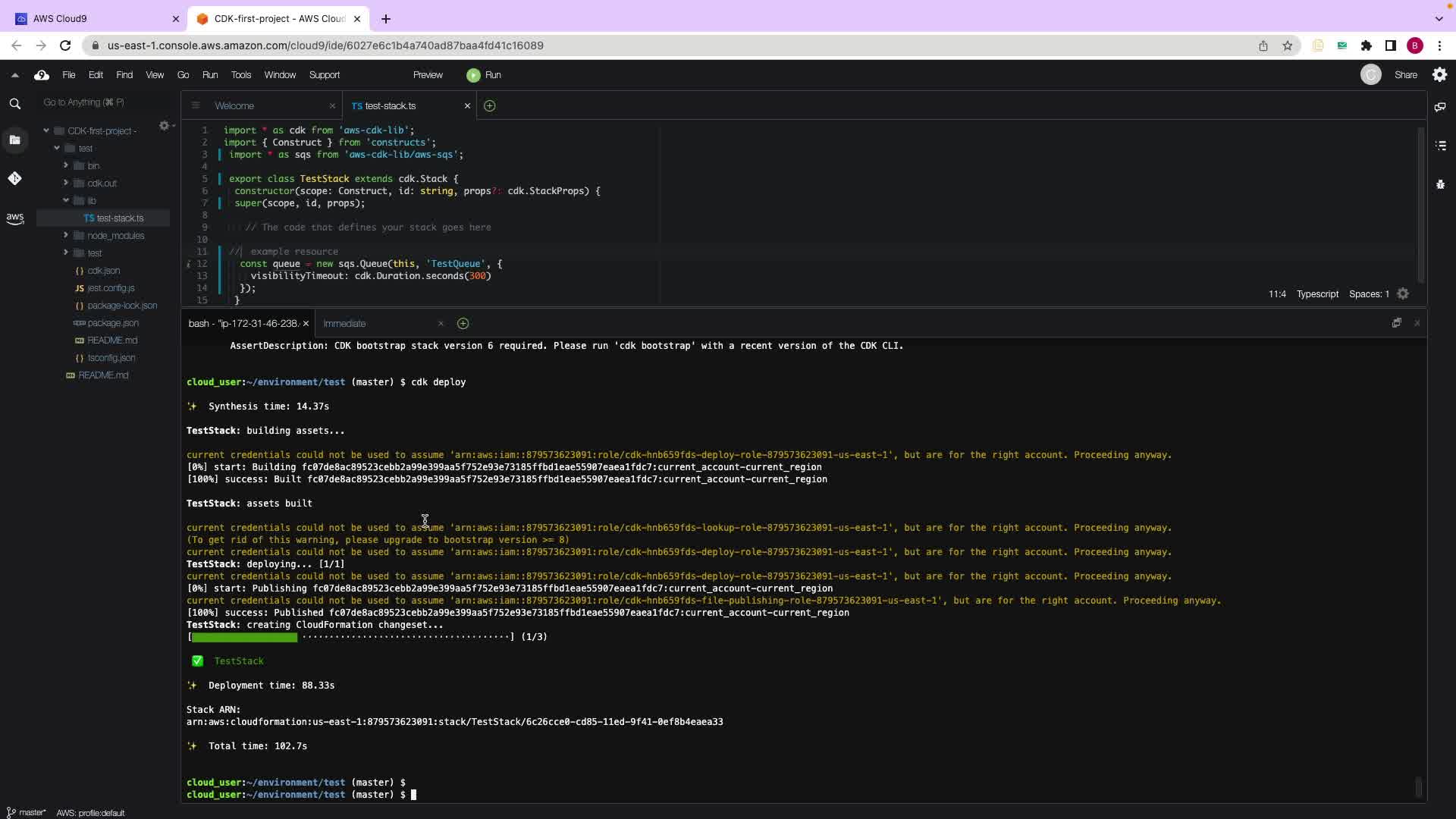Screen dimensions: 1456x819
Task: Click the Outline panel icon
Action: 1441,146
